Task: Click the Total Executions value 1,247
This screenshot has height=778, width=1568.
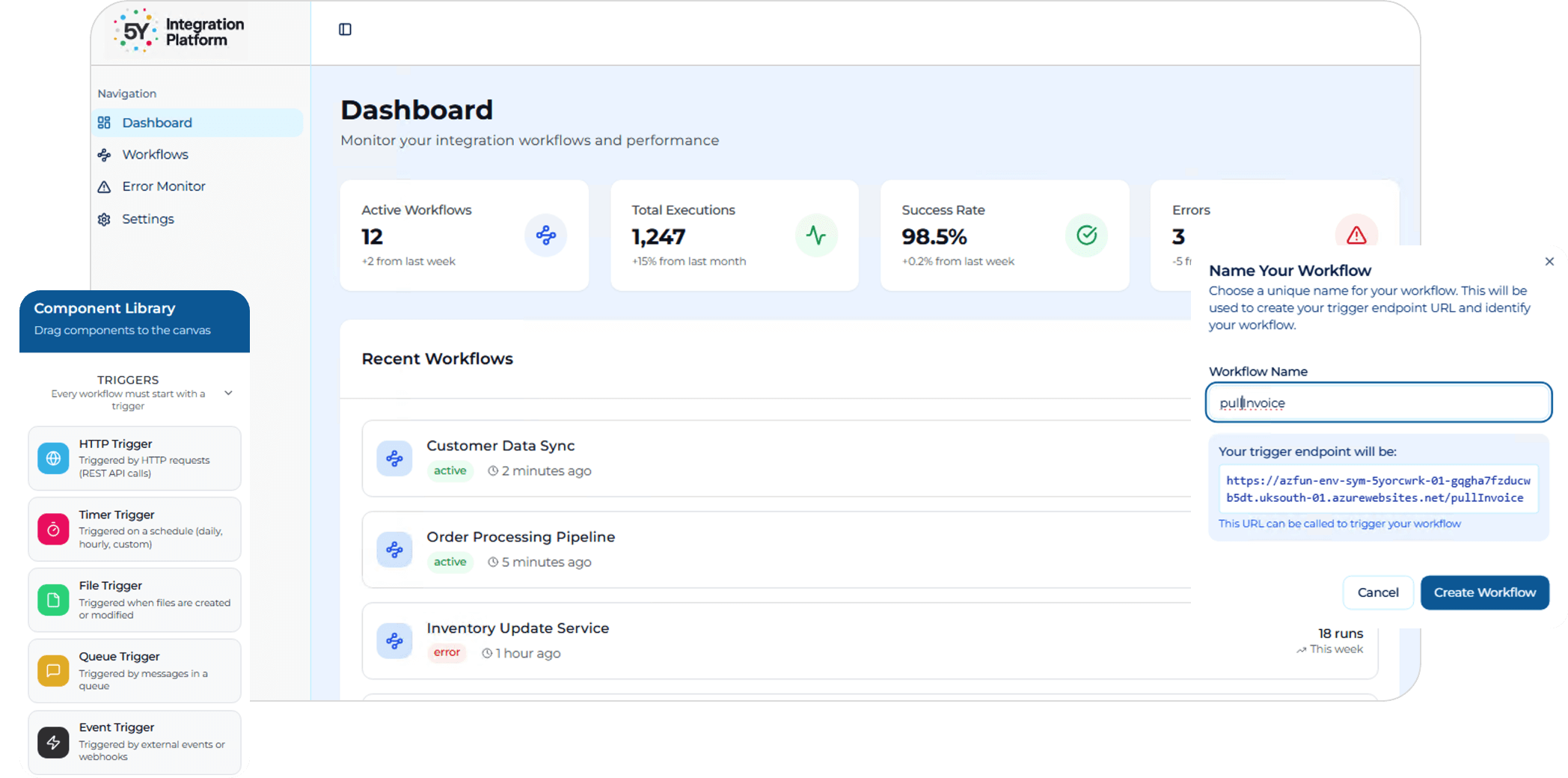Action: click(x=658, y=237)
